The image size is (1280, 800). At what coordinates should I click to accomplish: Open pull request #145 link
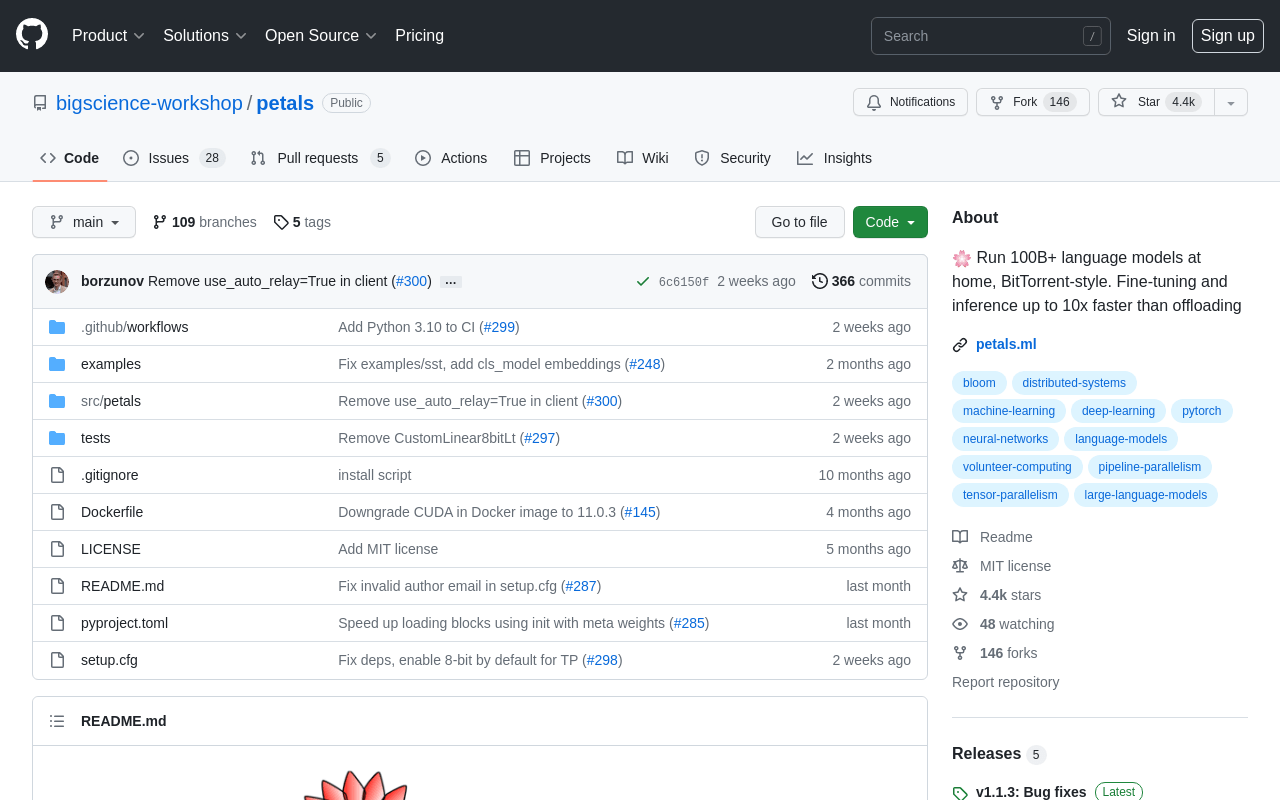640,512
